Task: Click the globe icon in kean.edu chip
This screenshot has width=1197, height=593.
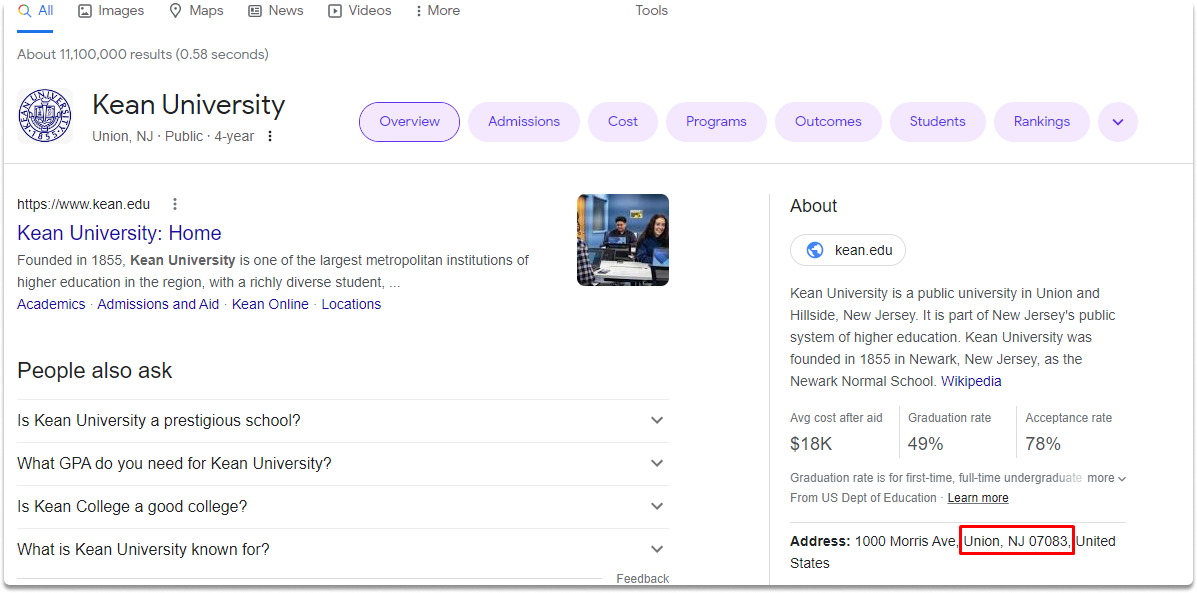Action: [815, 250]
